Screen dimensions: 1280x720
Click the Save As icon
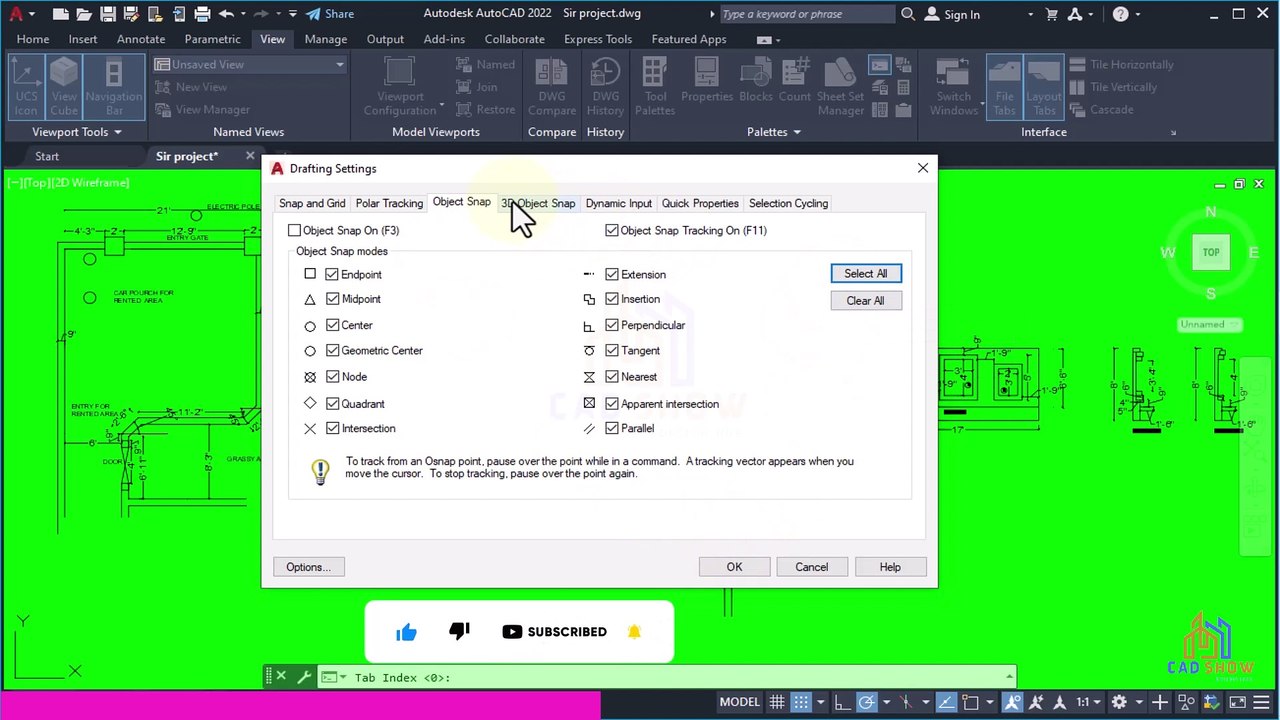(131, 14)
